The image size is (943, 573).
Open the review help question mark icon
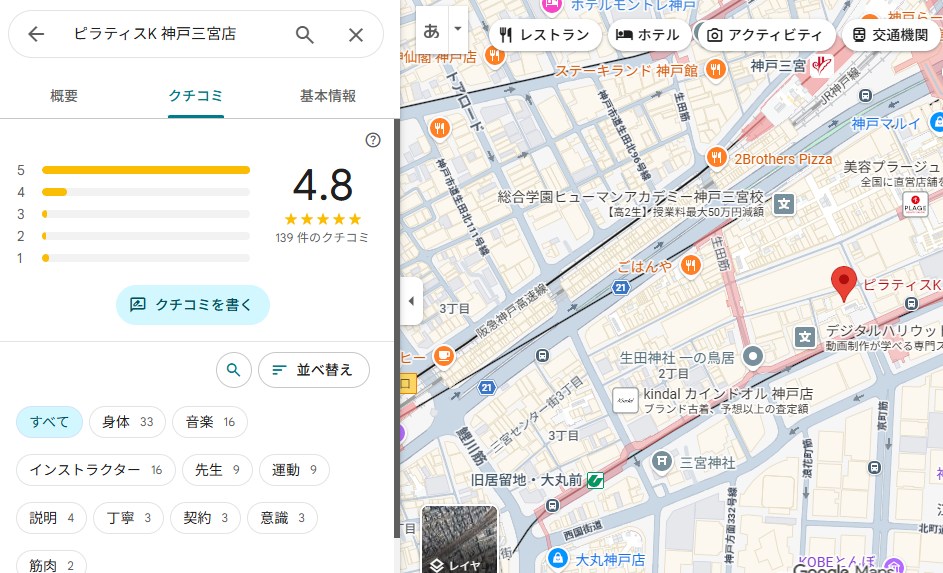pyautogui.click(x=373, y=140)
